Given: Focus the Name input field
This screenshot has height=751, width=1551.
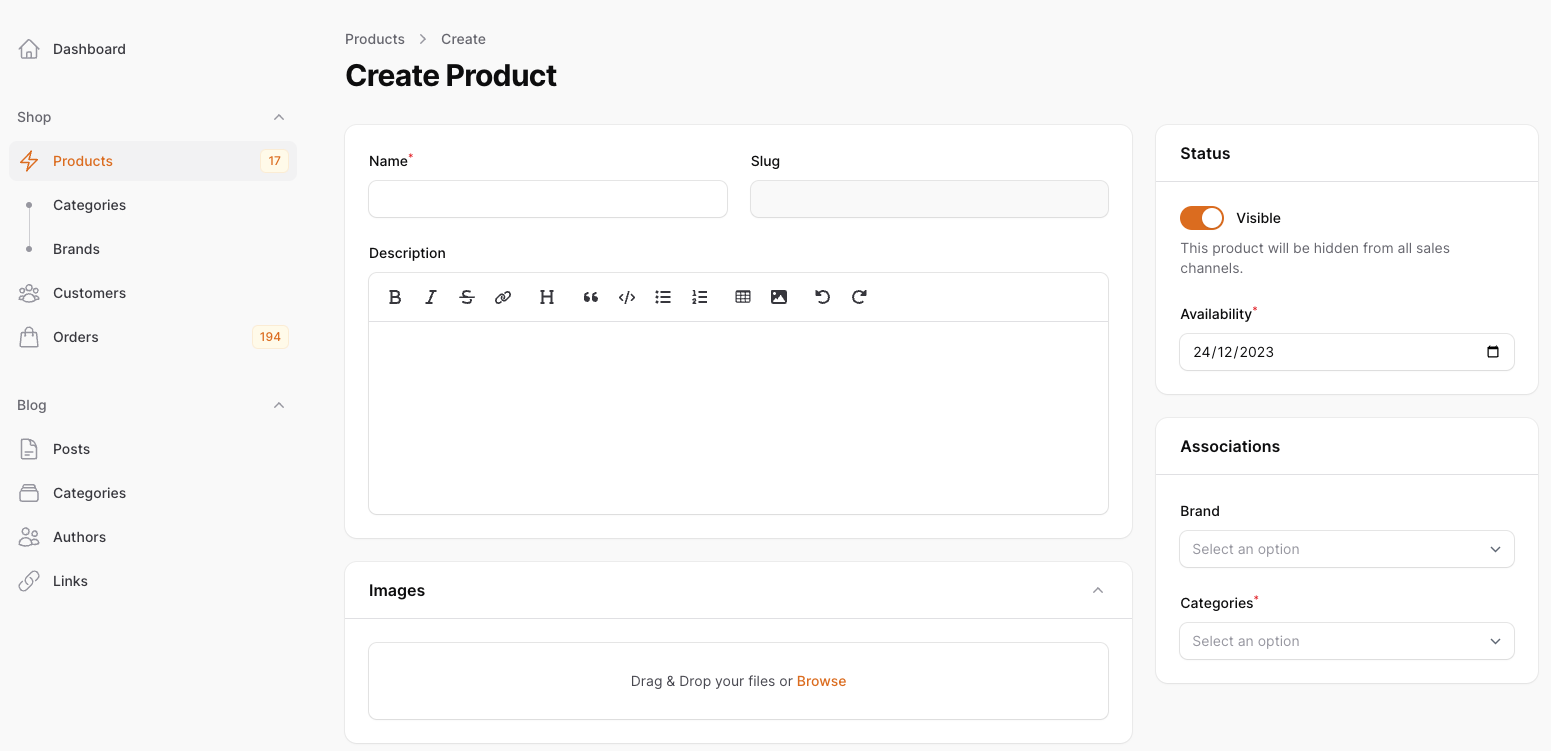Looking at the screenshot, I should [x=548, y=199].
